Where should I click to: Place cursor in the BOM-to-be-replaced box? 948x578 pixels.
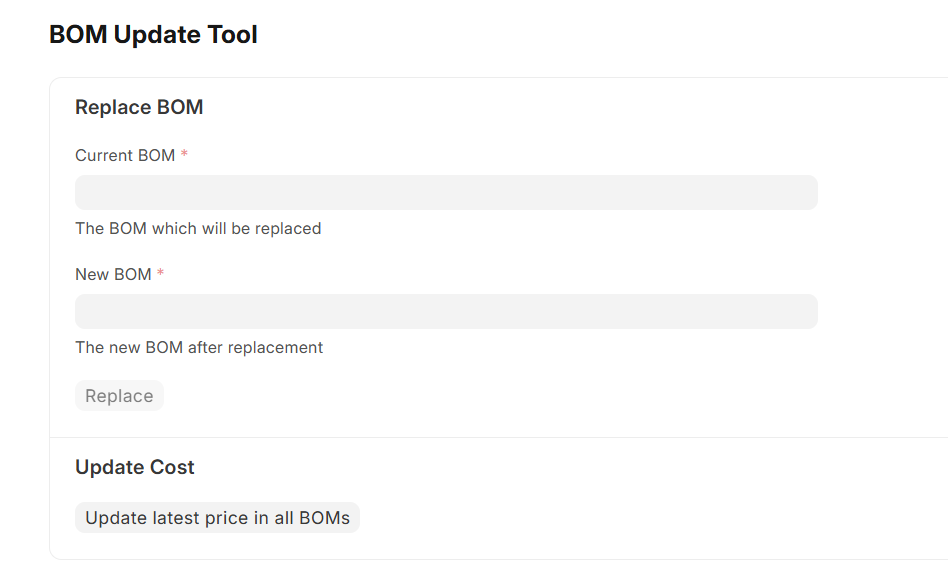[446, 192]
